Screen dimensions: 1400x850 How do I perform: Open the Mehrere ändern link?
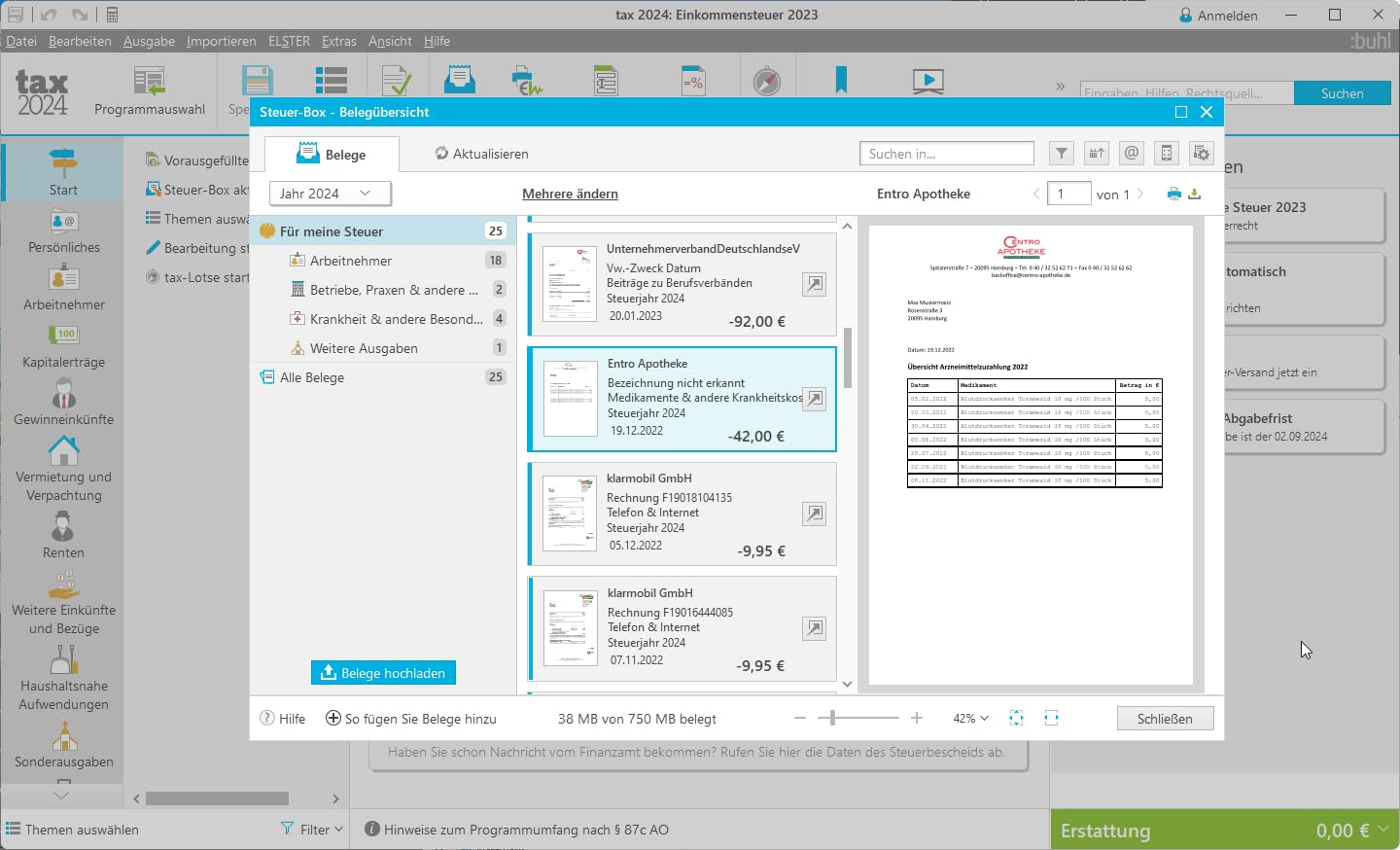click(570, 194)
